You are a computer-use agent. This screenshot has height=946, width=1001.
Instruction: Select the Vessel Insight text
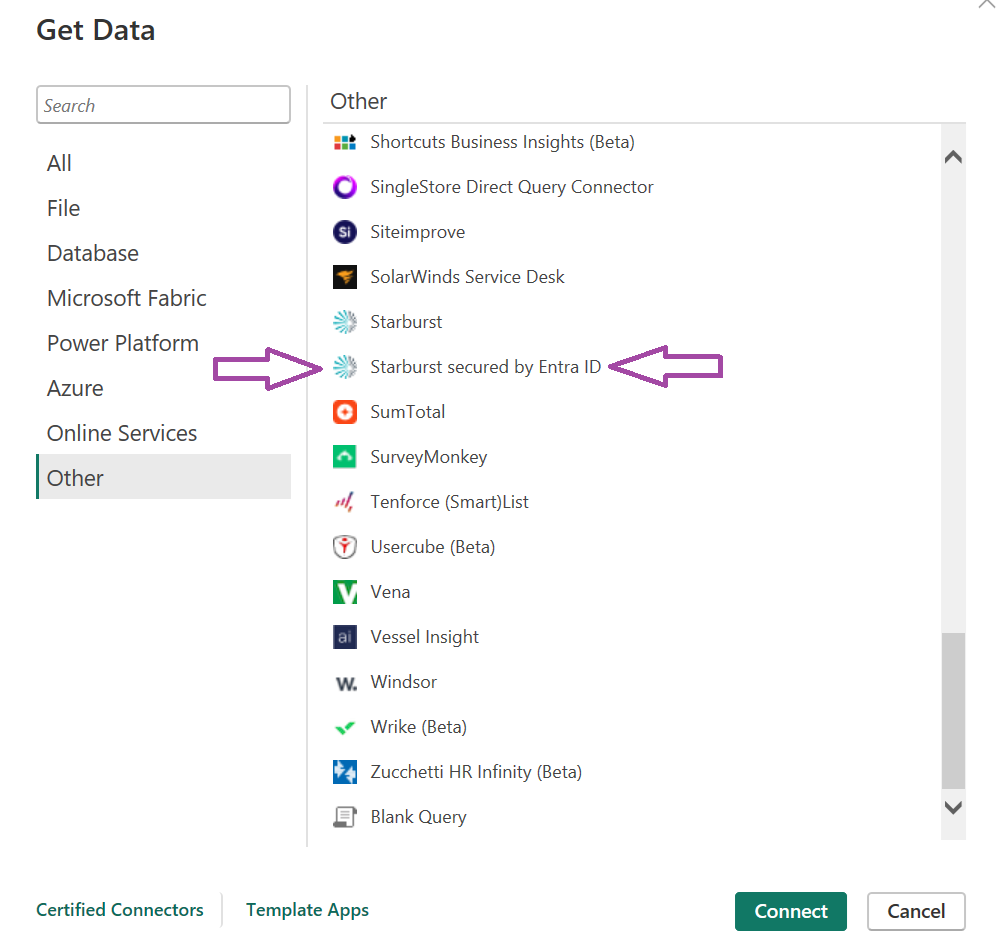[x=425, y=637]
